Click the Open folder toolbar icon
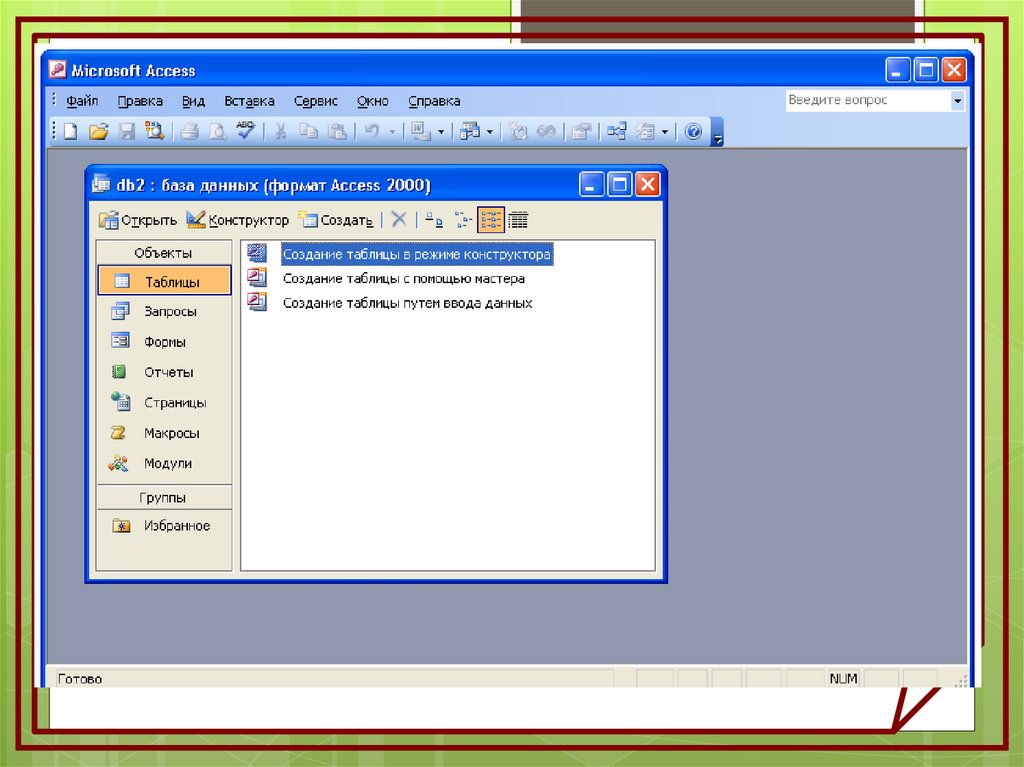1024x767 pixels. 98,132
